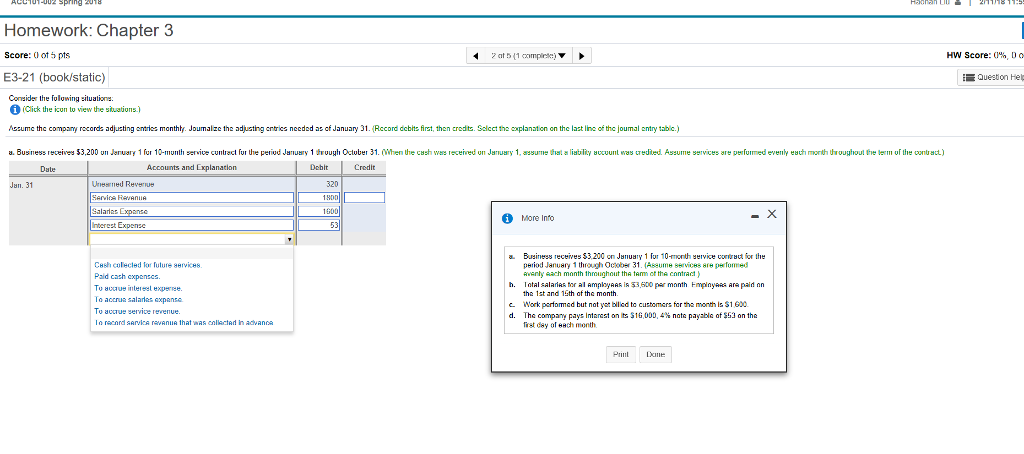The height and width of the screenshot is (454, 1024).
Task: Click the Interest Expense account field
Action: click(x=192, y=225)
